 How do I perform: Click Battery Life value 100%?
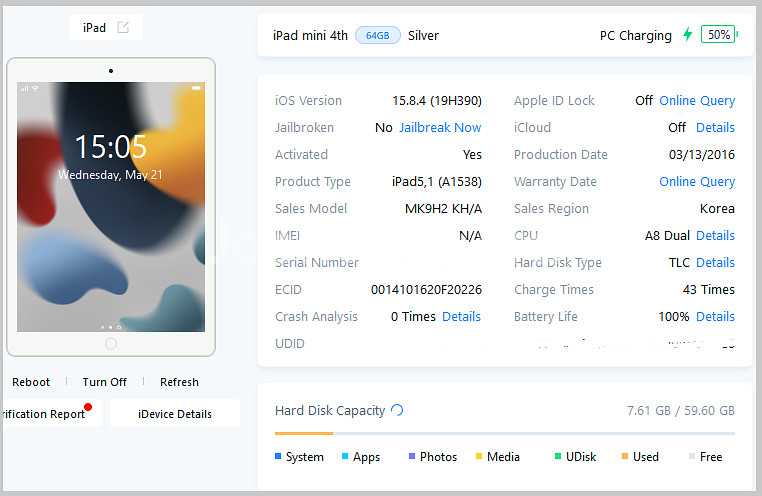coord(674,317)
